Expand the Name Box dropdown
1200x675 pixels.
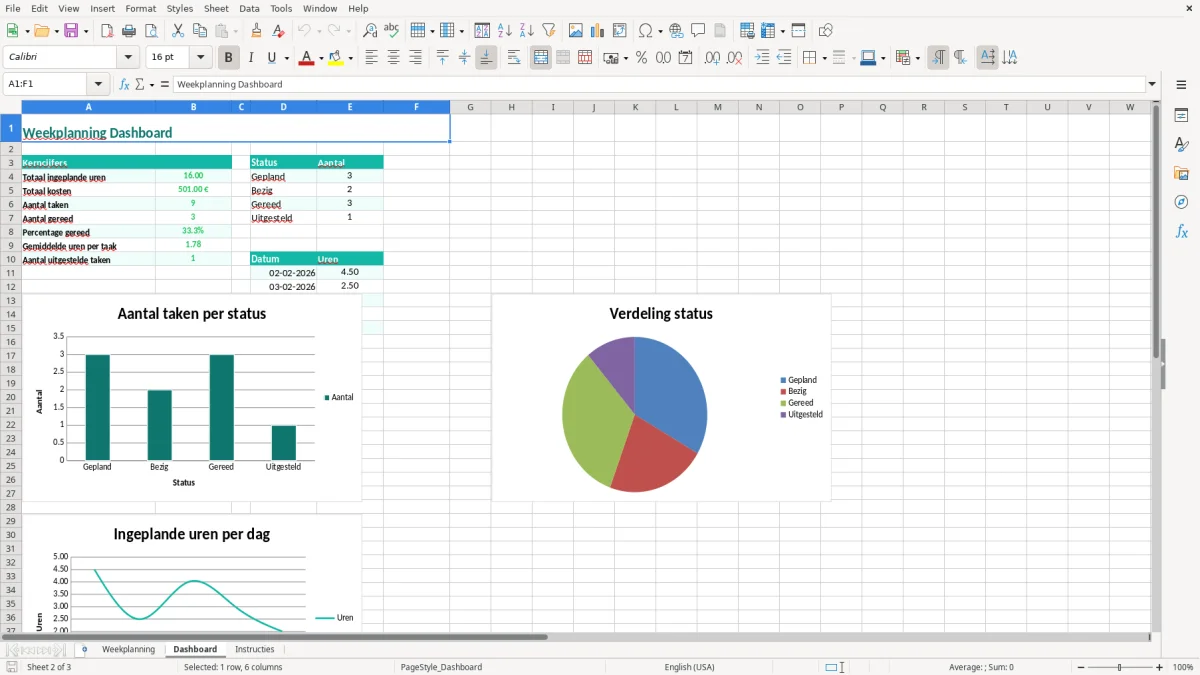point(98,84)
